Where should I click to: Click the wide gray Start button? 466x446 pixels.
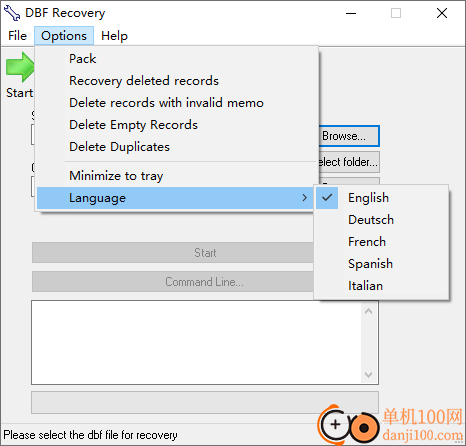pos(173,253)
